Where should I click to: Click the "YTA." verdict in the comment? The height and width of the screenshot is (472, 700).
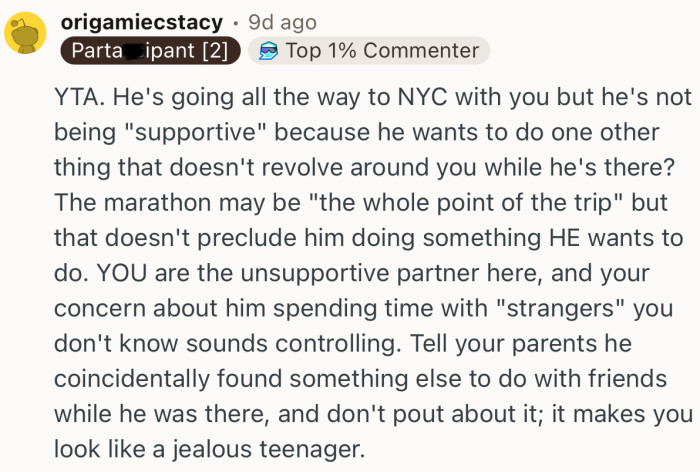76,103
